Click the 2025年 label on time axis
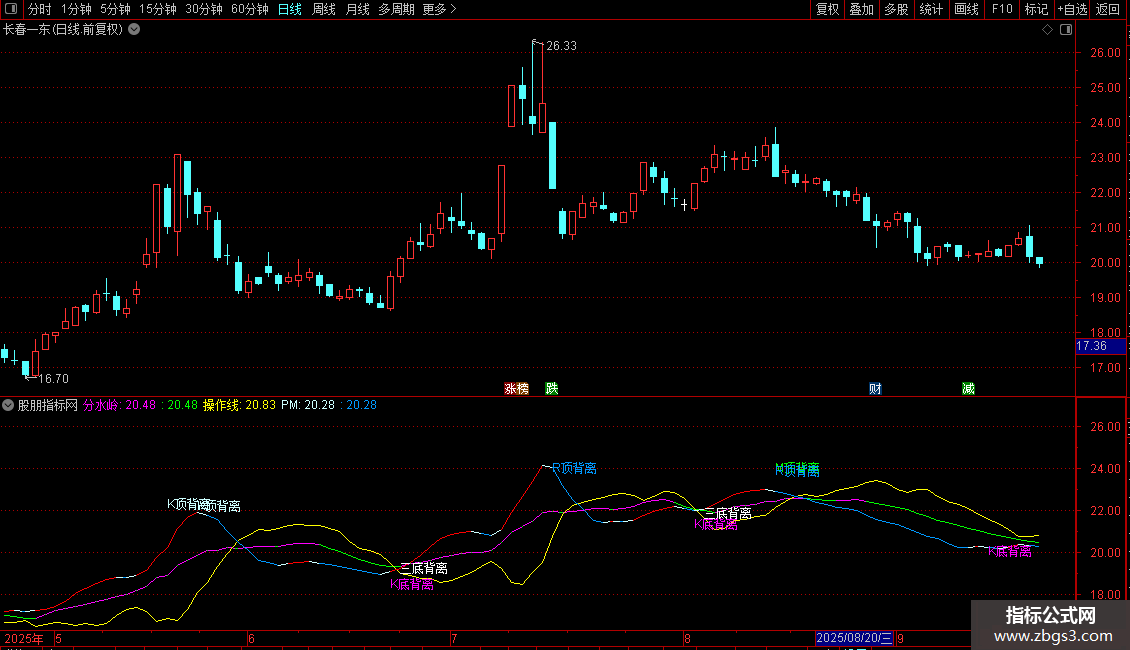The image size is (1130, 650). pyautogui.click(x=24, y=638)
